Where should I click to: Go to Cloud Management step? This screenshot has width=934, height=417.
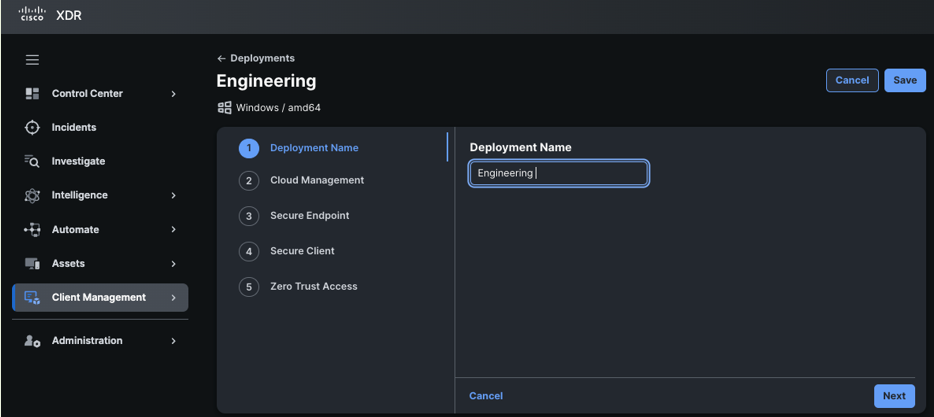click(x=317, y=180)
